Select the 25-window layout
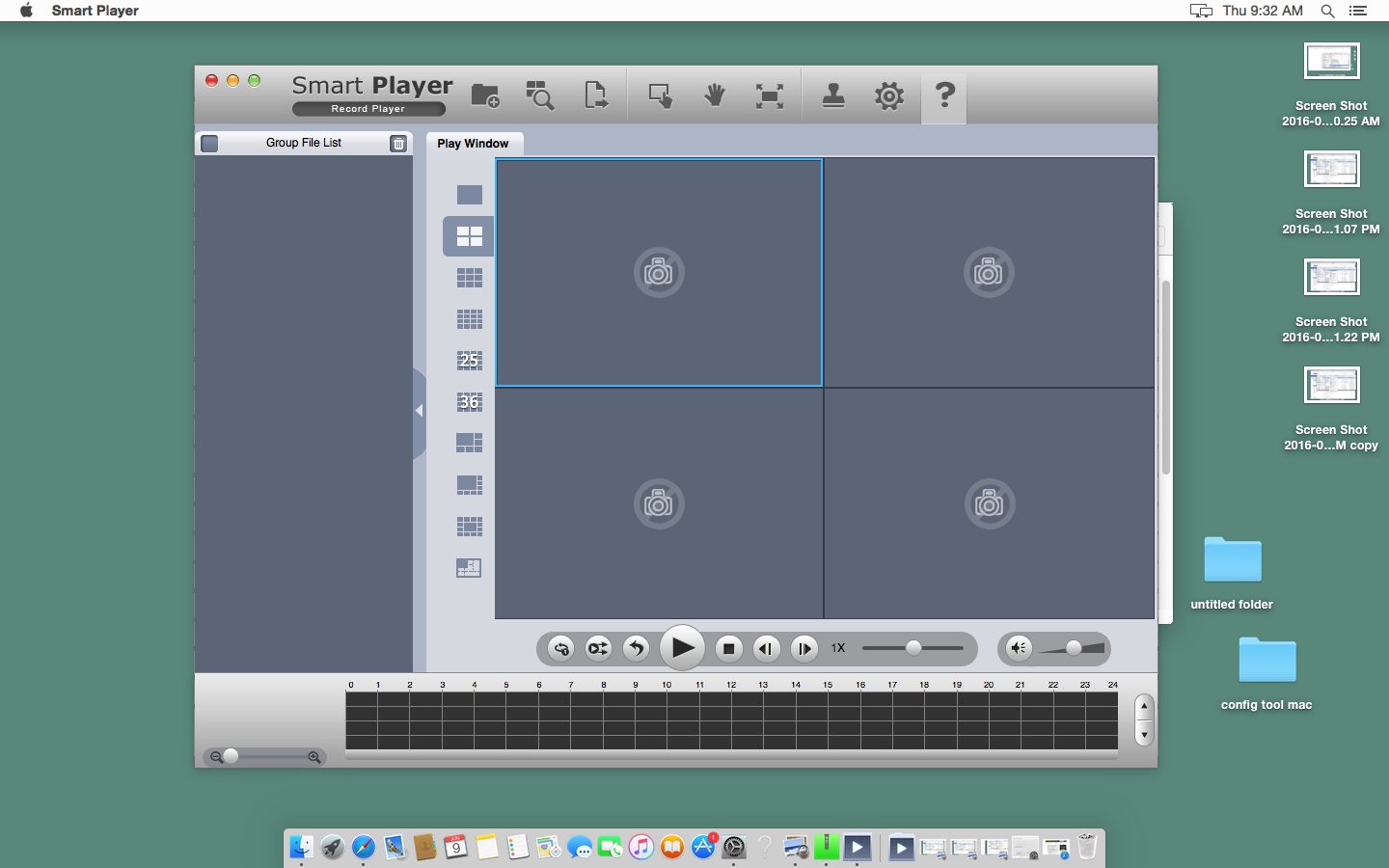 [470, 361]
